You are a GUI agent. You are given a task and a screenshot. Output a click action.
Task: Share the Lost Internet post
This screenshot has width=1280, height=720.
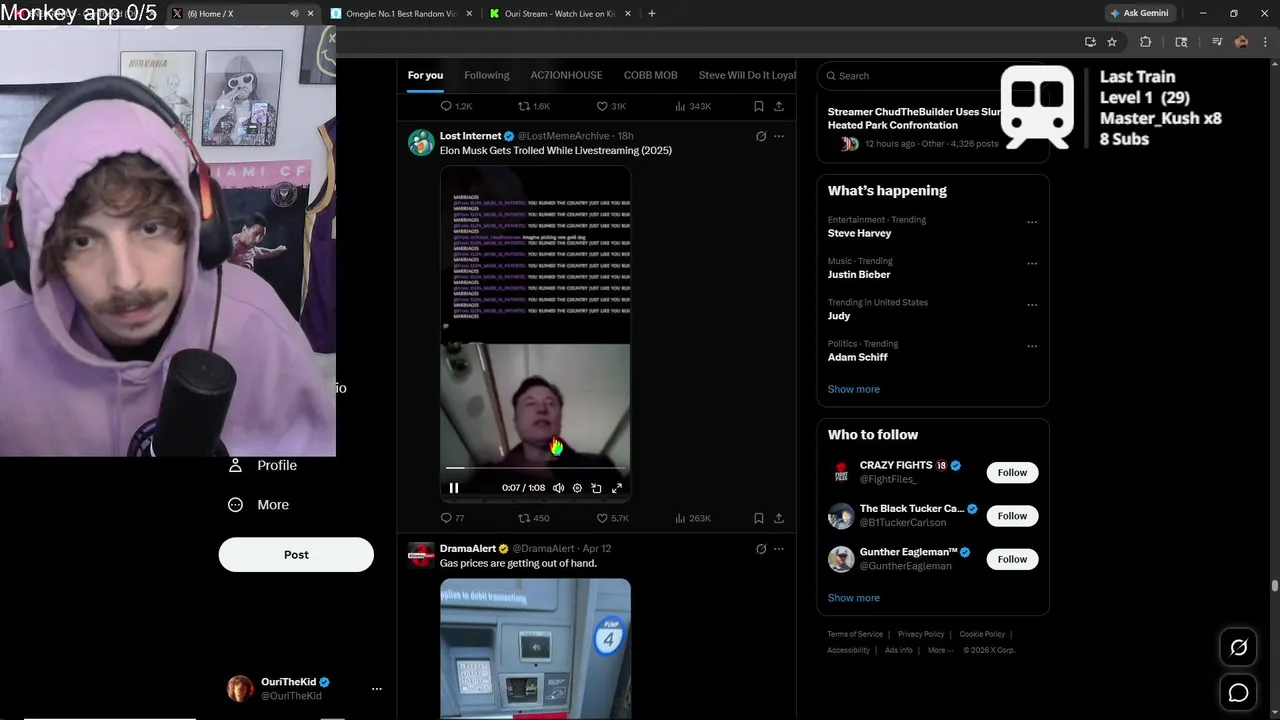pyautogui.click(x=779, y=518)
